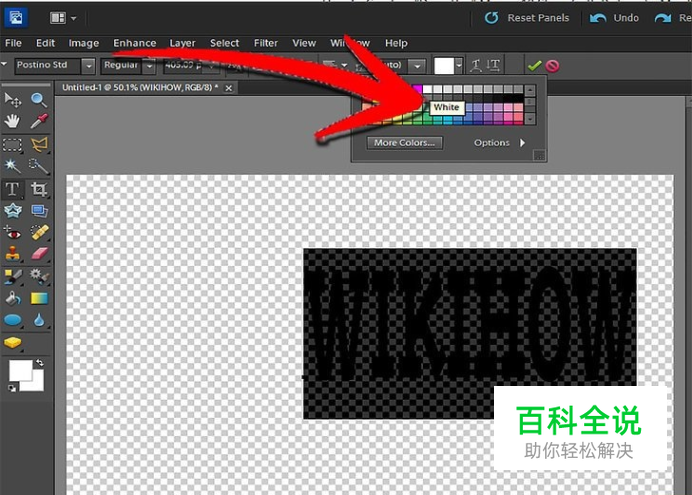Image resolution: width=692 pixels, height=495 pixels.
Task: Swap foreground and background colors
Action: pos(40,363)
